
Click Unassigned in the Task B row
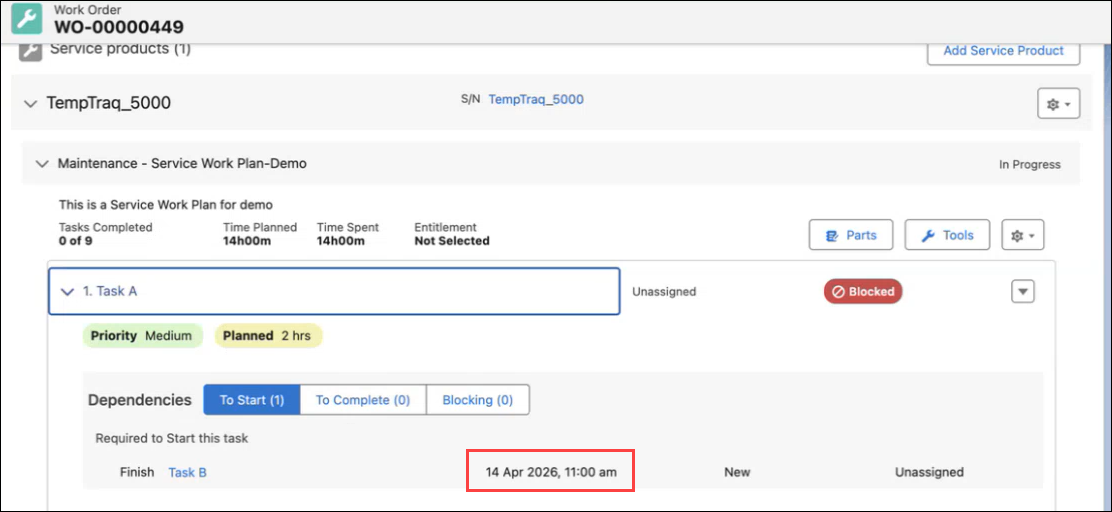(929, 472)
